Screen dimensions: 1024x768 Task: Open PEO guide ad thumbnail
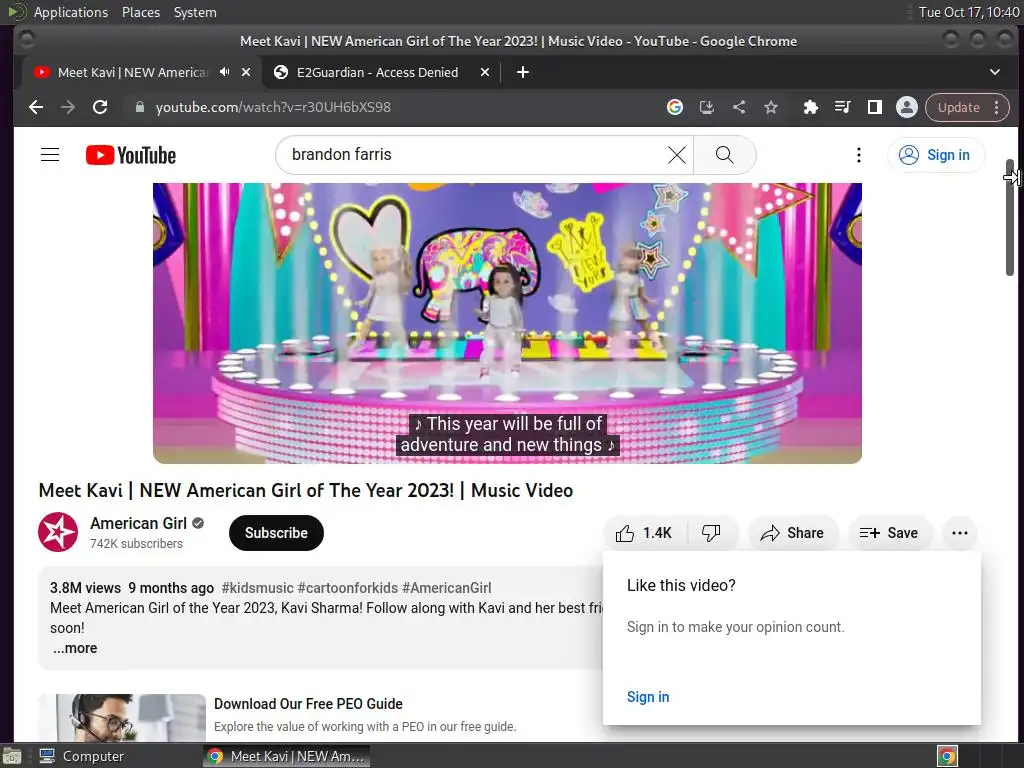[122, 718]
